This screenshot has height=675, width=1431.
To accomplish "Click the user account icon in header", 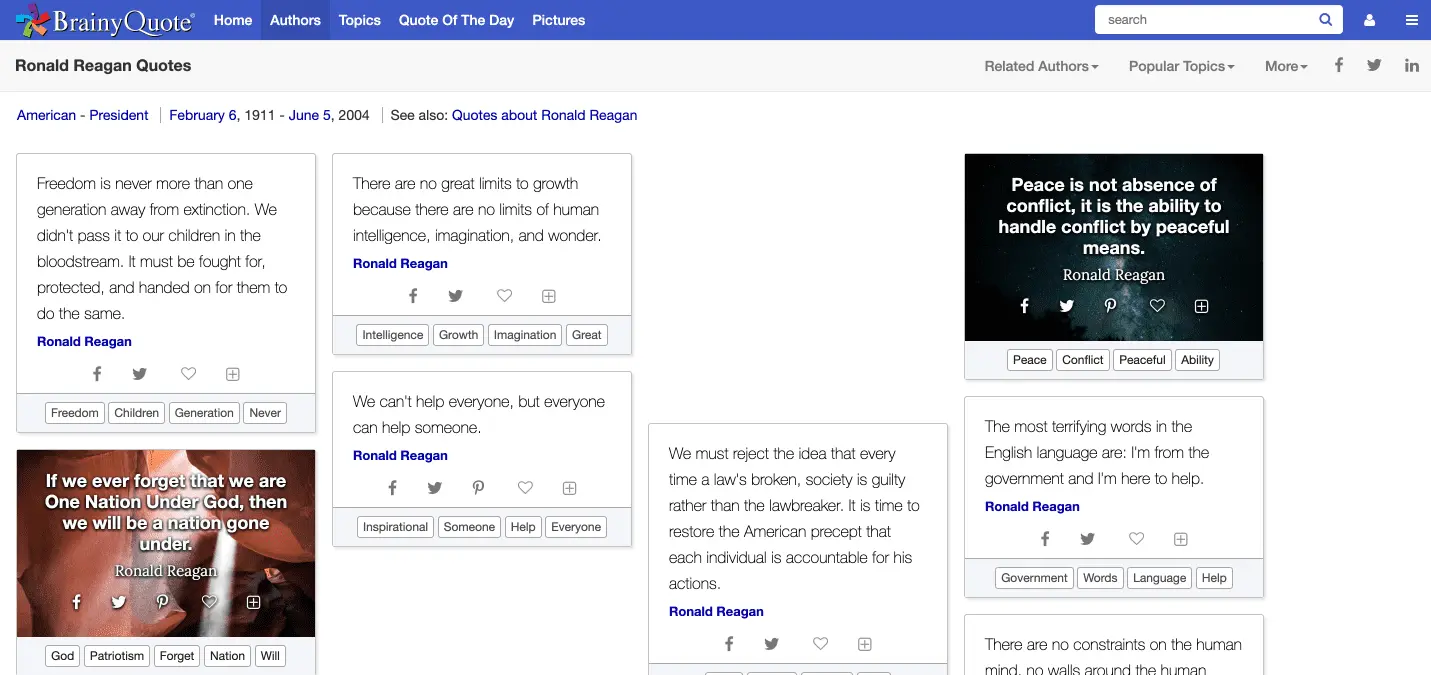I will (x=1369, y=20).
